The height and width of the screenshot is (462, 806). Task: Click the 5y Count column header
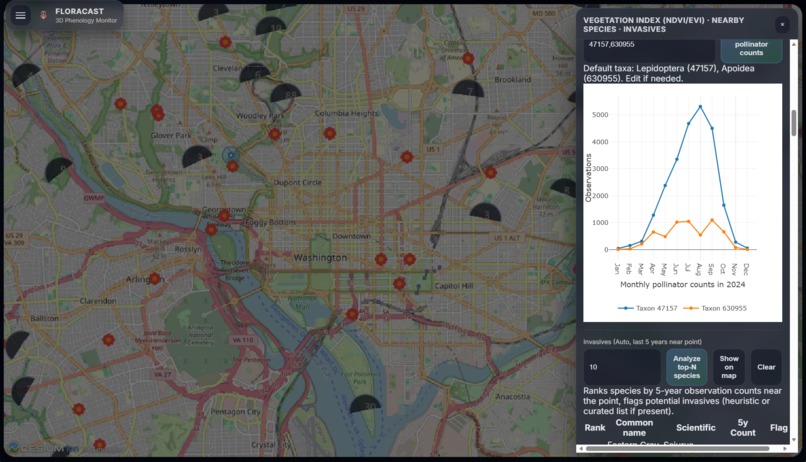click(743, 428)
